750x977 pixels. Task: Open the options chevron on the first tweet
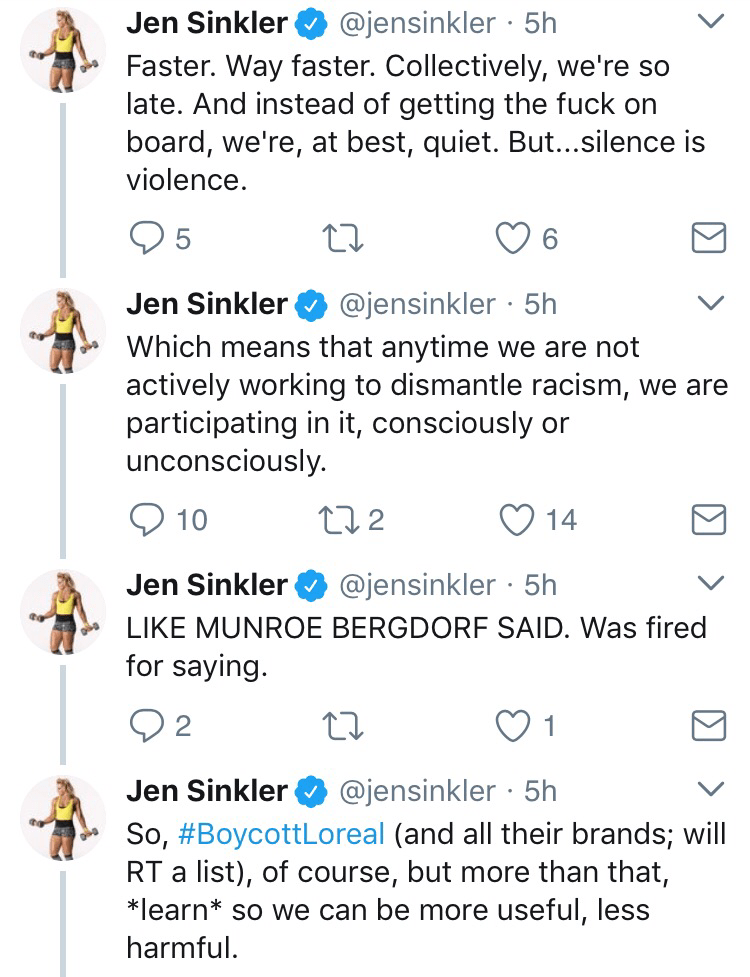tap(710, 22)
